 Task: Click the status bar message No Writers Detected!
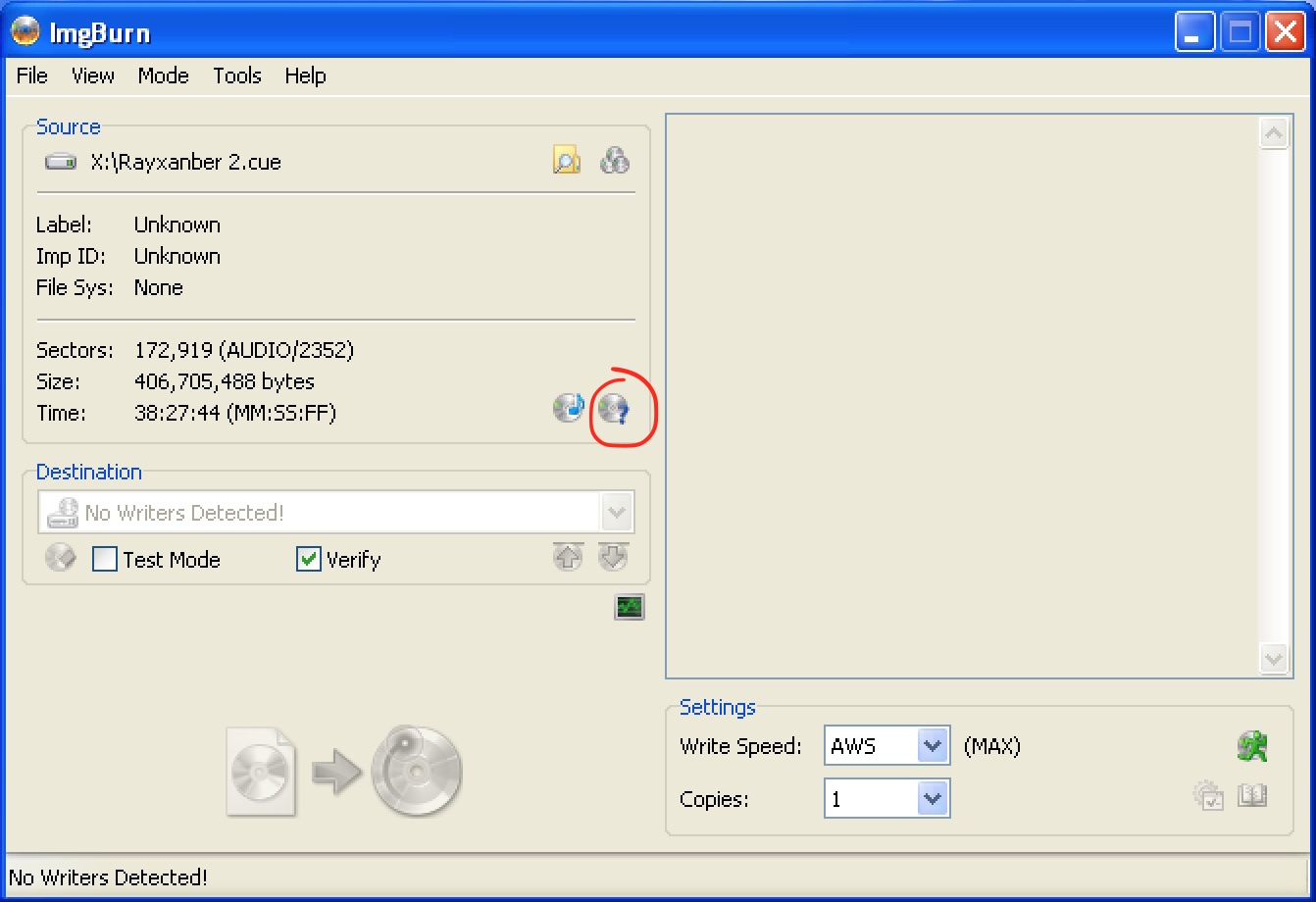108,877
